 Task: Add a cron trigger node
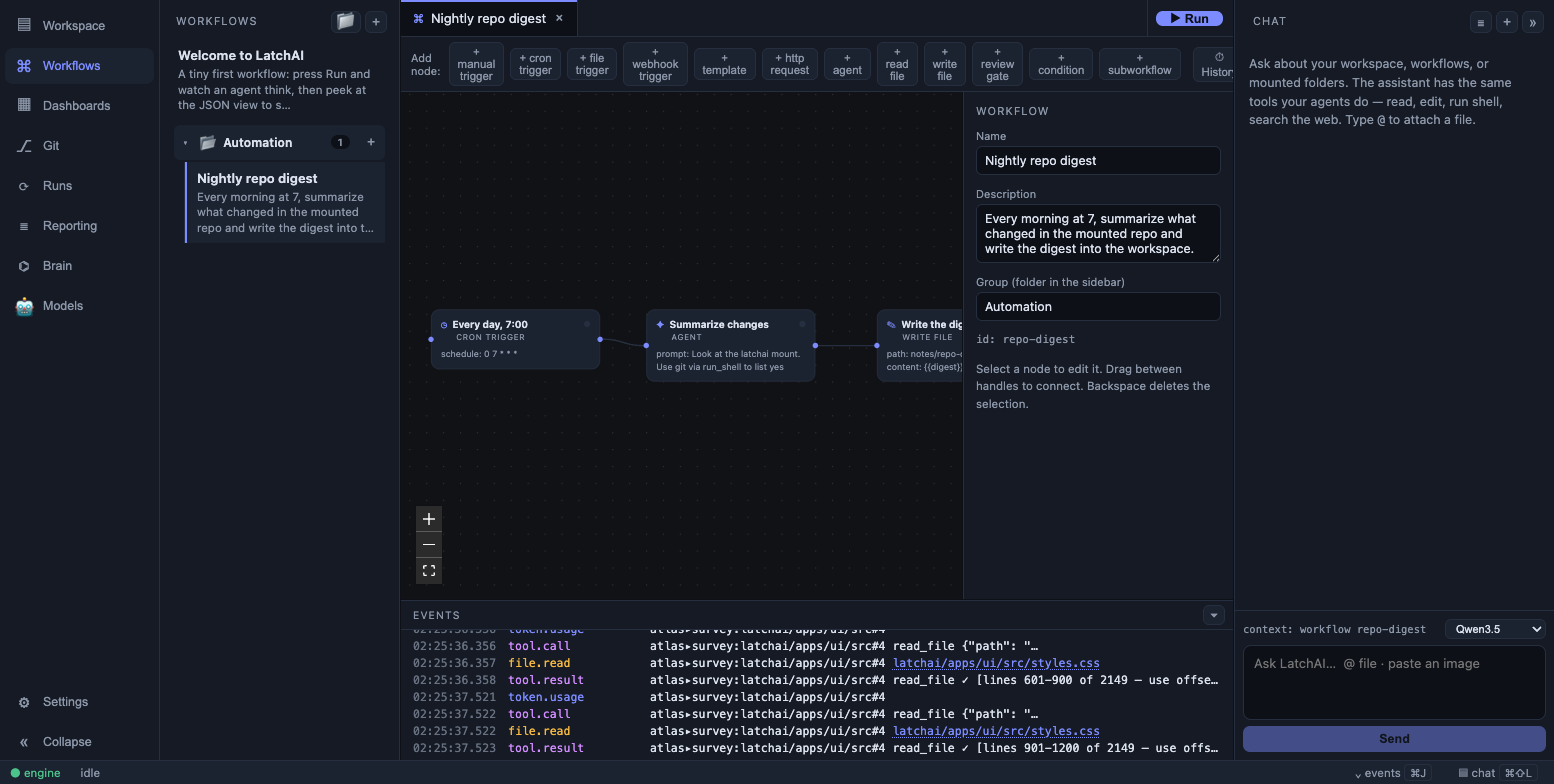click(x=535, y=64)
